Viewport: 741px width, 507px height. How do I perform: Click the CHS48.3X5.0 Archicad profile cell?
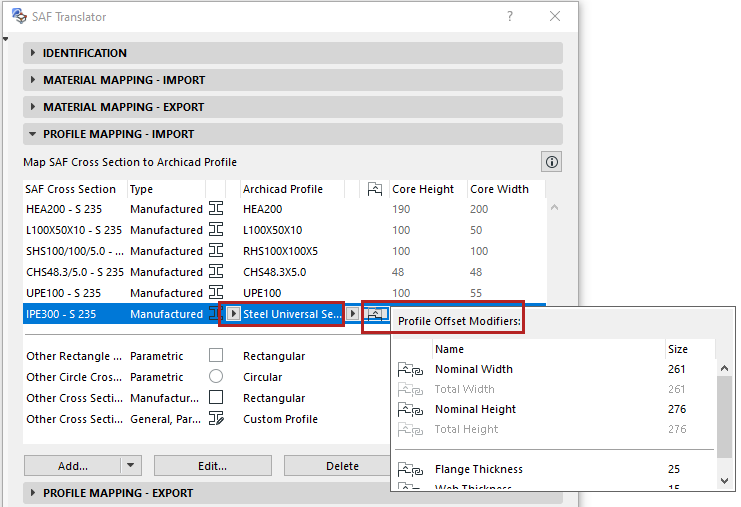tap(275, 272)
